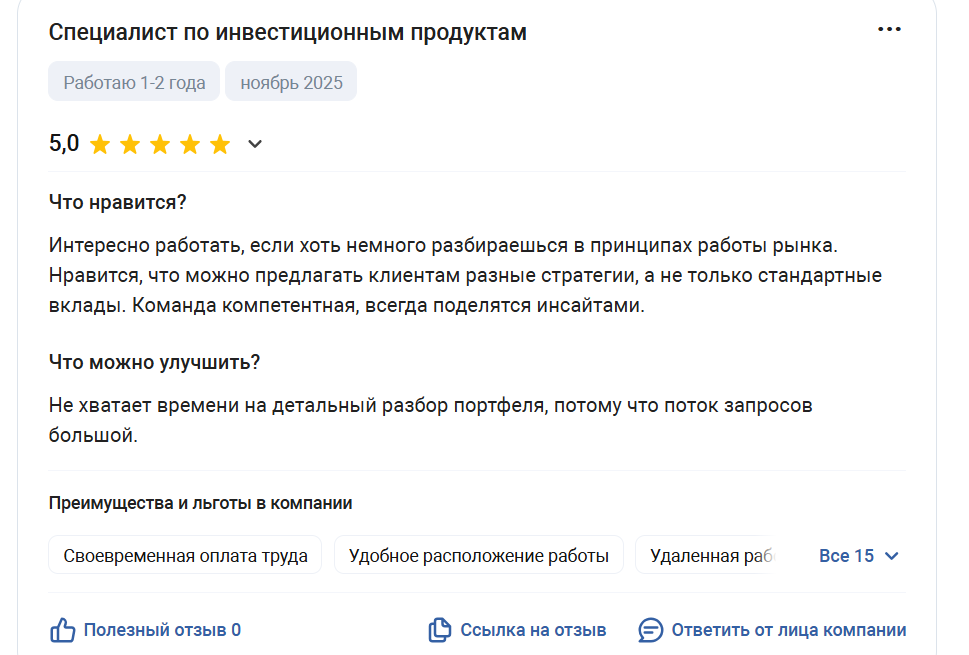969x655 pixels.
Task: Click the thumbs-up helpful review icon
Action: 62,630
